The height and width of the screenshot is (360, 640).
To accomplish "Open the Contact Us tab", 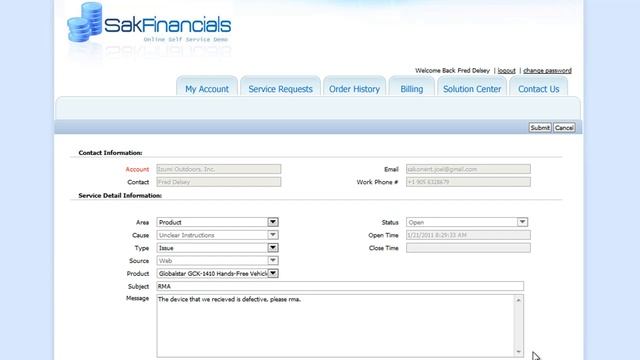I will pyautogui.click(x=538, y=87).
